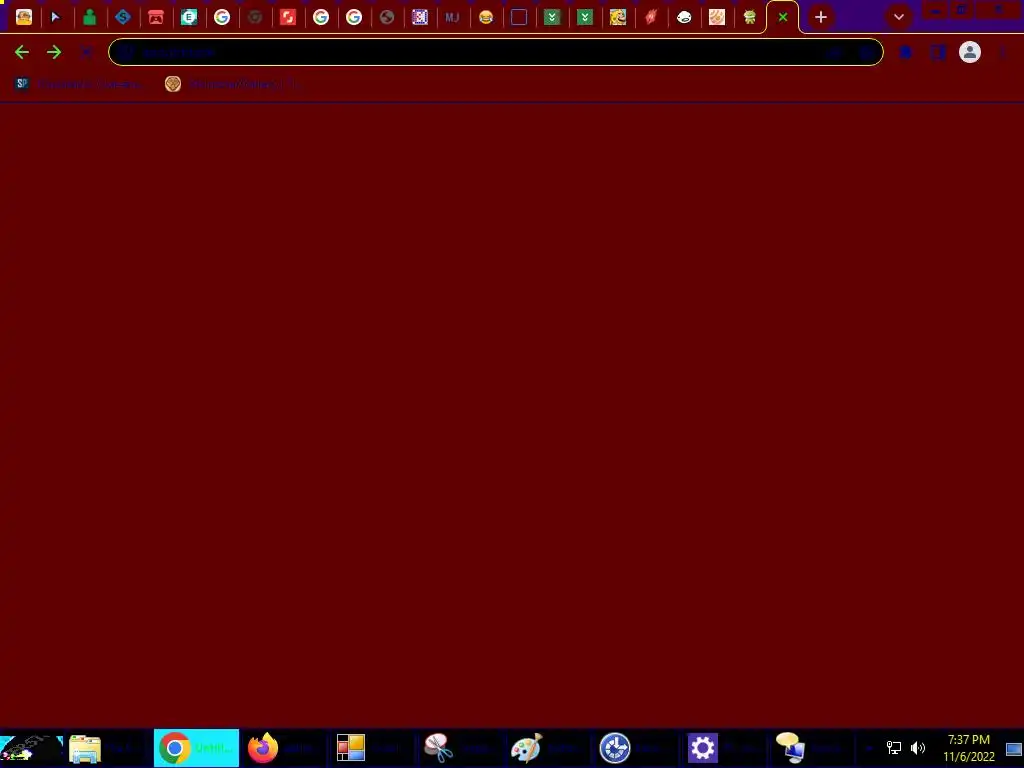
Task: Open the network status tray icon
Action: click(893, 748)
